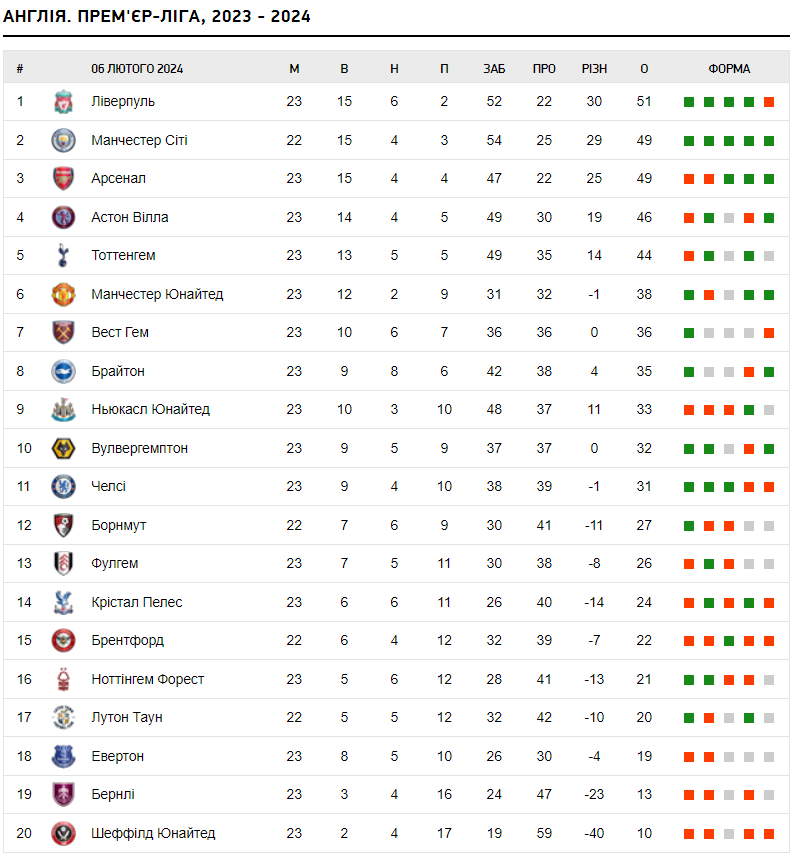Click the 06 ЛЮТОГО 2024 date header

click(x=137, y=69)
